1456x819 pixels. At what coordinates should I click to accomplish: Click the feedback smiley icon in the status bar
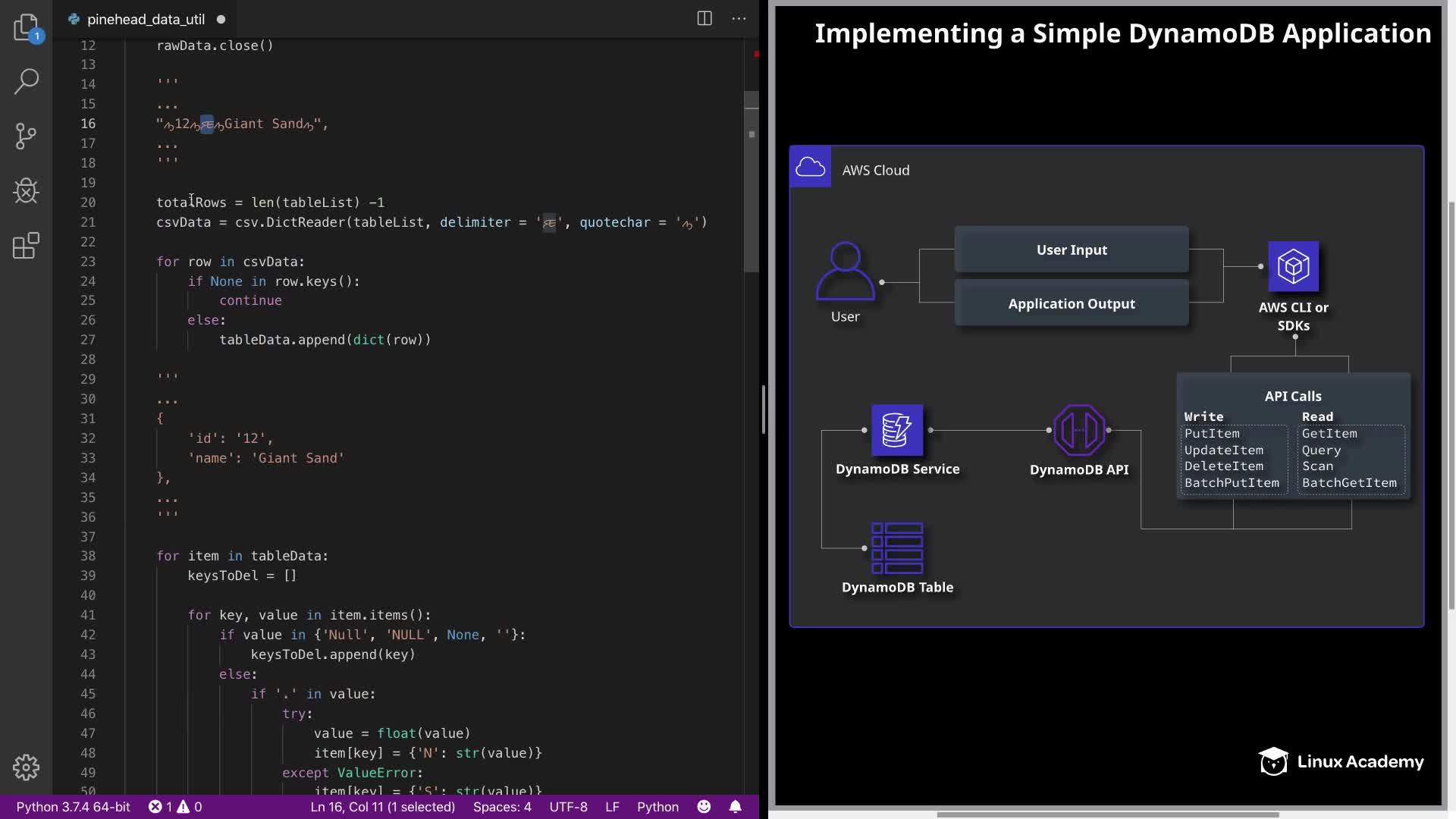coord(704,807)
